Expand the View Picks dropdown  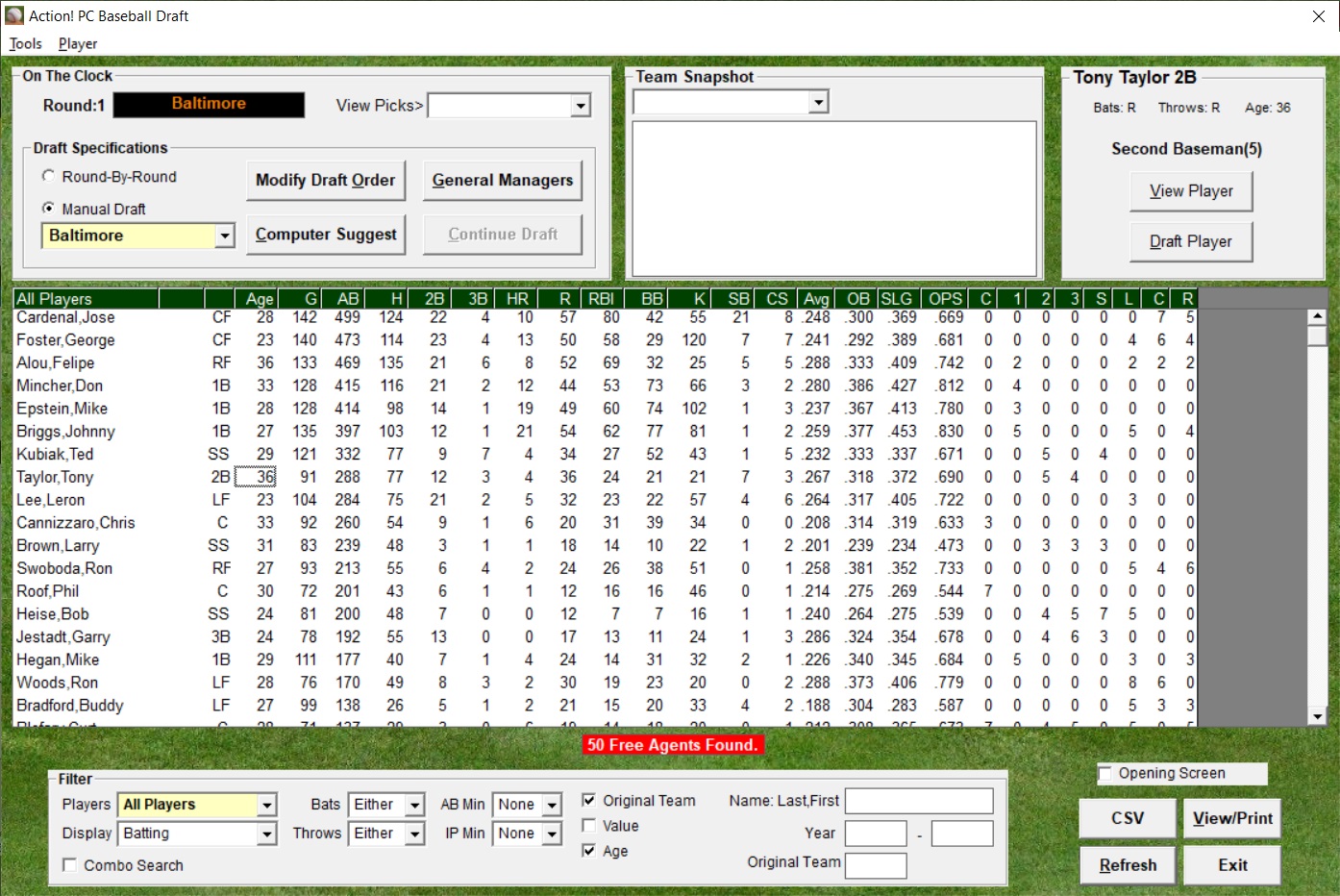[580, 106]
